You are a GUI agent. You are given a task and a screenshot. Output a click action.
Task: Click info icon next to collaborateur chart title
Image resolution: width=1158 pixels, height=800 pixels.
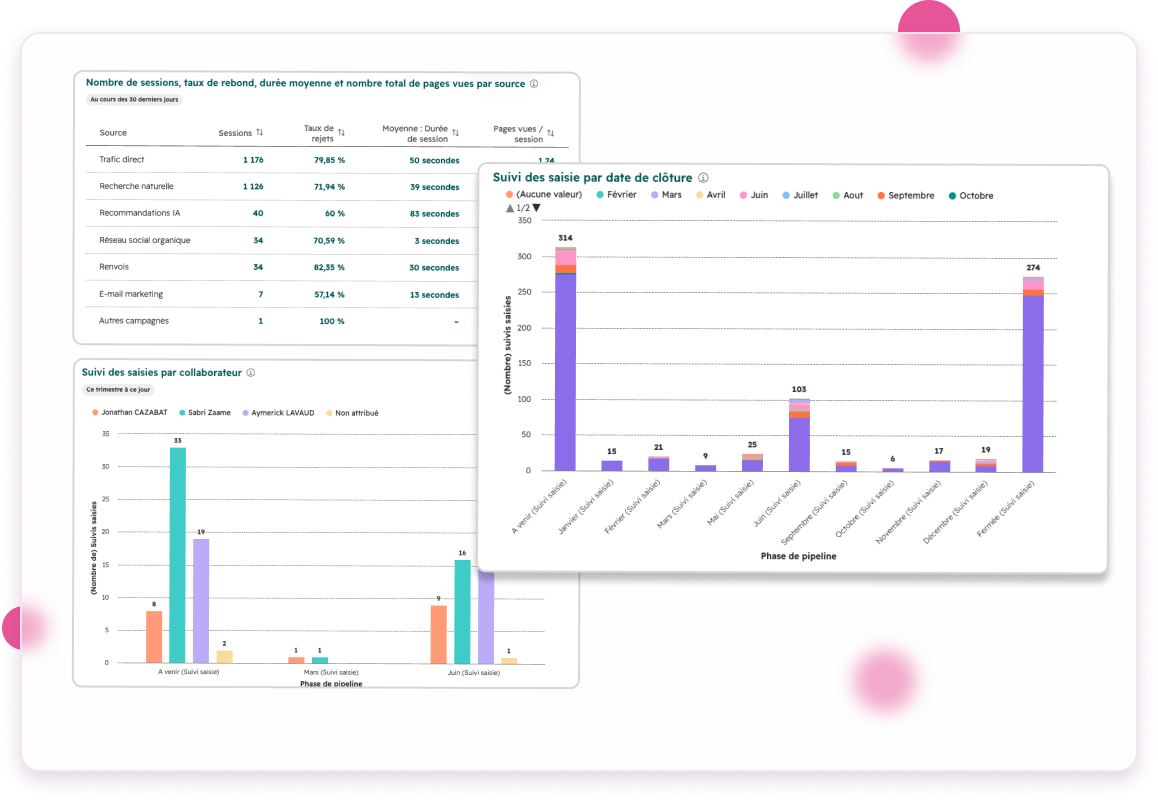(250, 372)
